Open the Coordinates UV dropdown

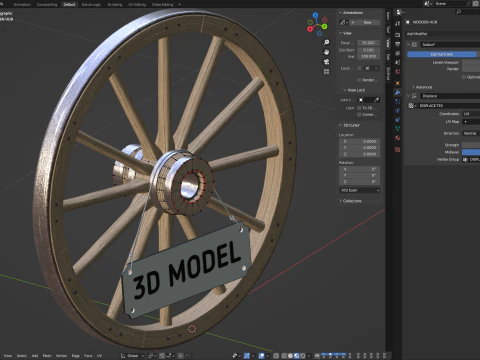[x=471, y=114]
